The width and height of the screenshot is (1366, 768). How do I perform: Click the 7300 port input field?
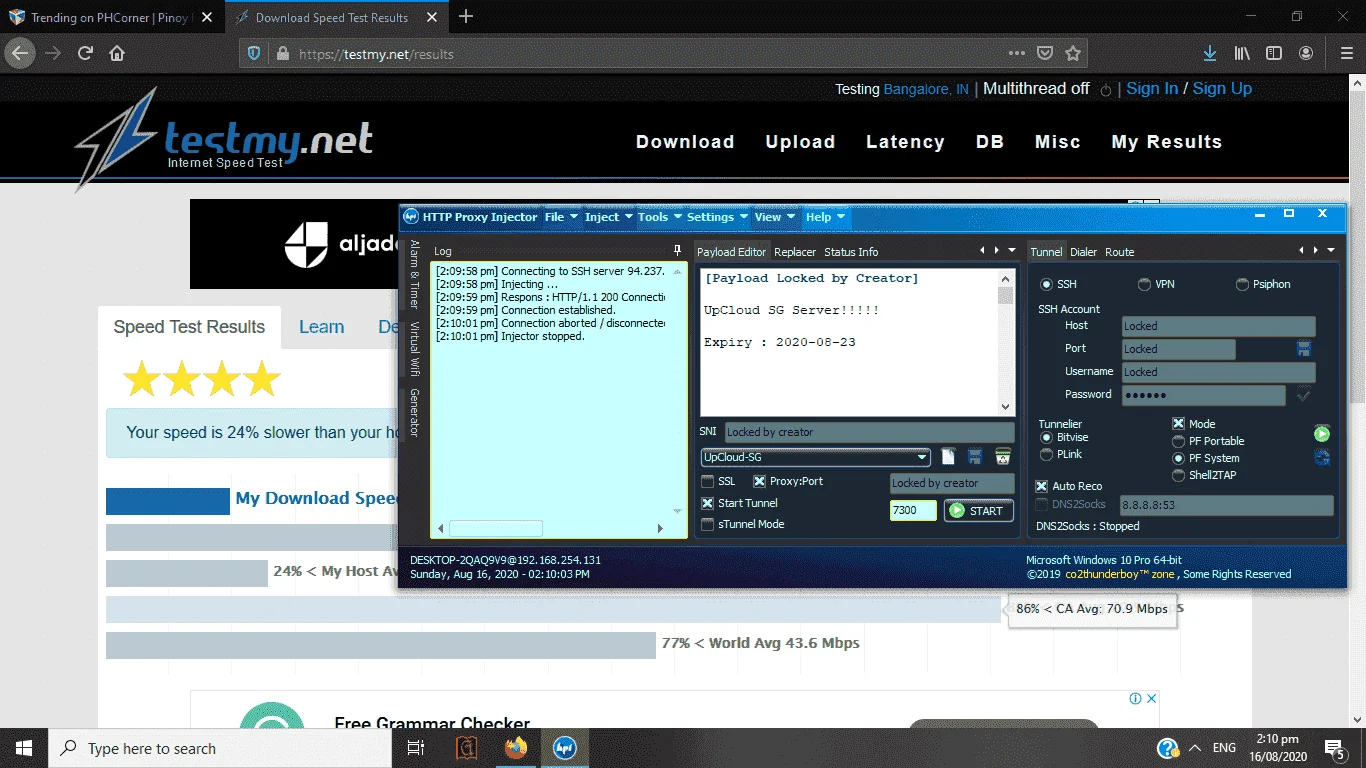tap(913, 510)
